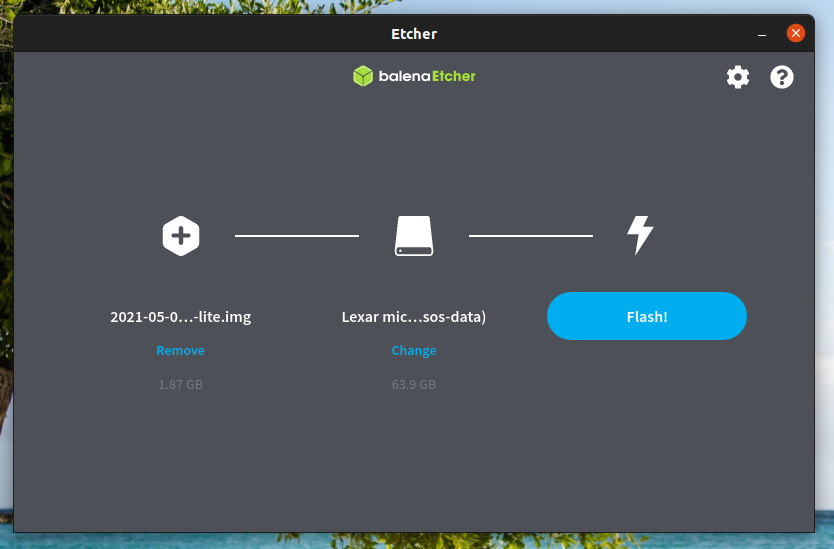Open Etcher settings via gear icon
The height and width of the screenshot is (549, 834).
click(x=738, y=77)
